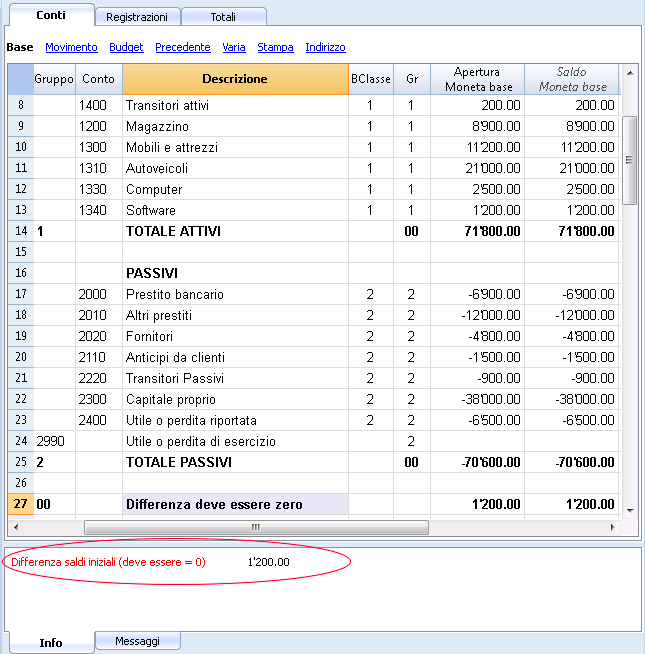This screenshot has width=645, height=654.
Task: Open the Stampa view
Action: [x=275, y=47]
